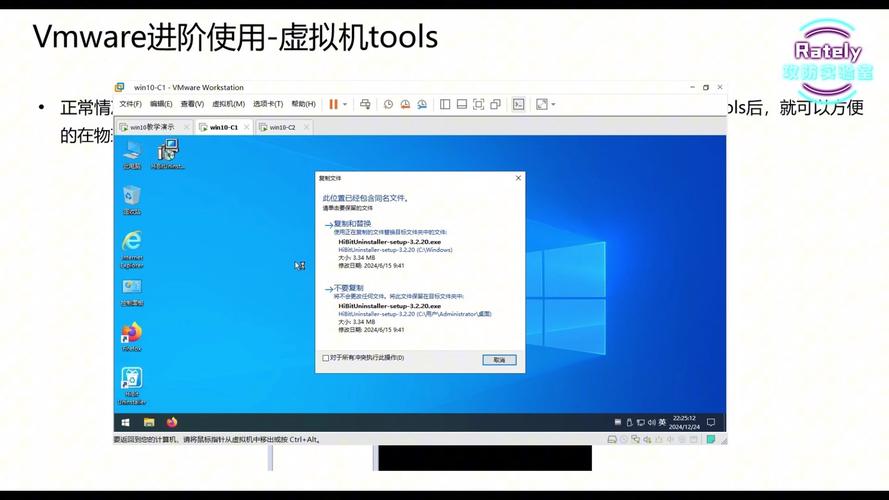Open the 选项卡(T) menu

point(268,104)
